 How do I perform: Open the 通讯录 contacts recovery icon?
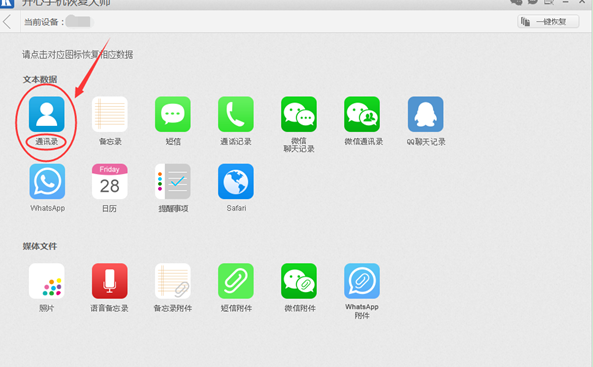(47, 114)
